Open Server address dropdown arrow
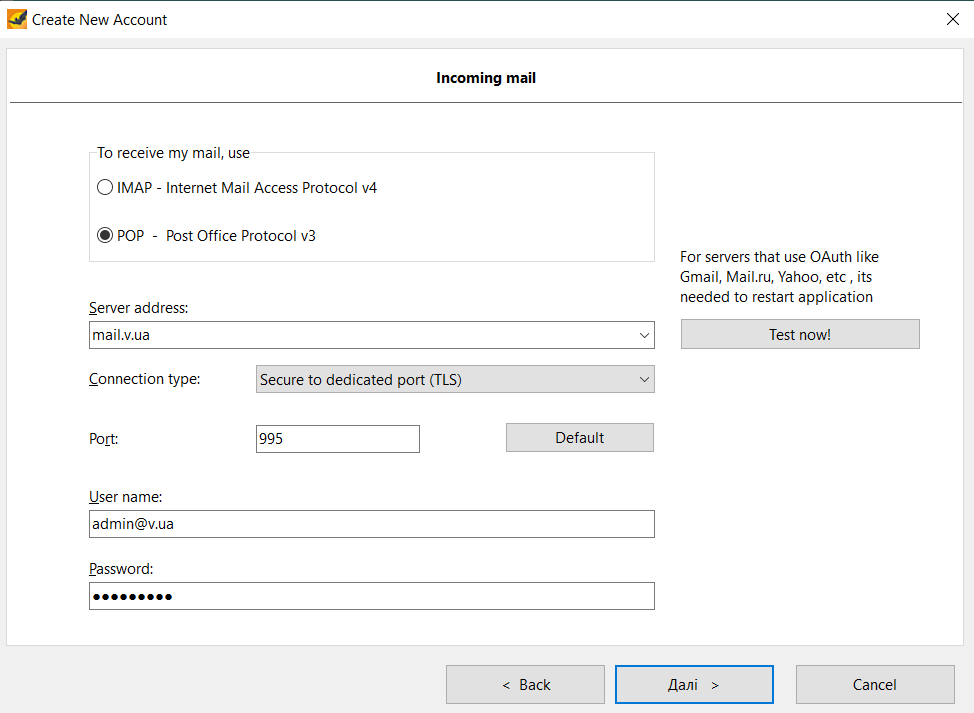974x713 pixels. (644, 335)
